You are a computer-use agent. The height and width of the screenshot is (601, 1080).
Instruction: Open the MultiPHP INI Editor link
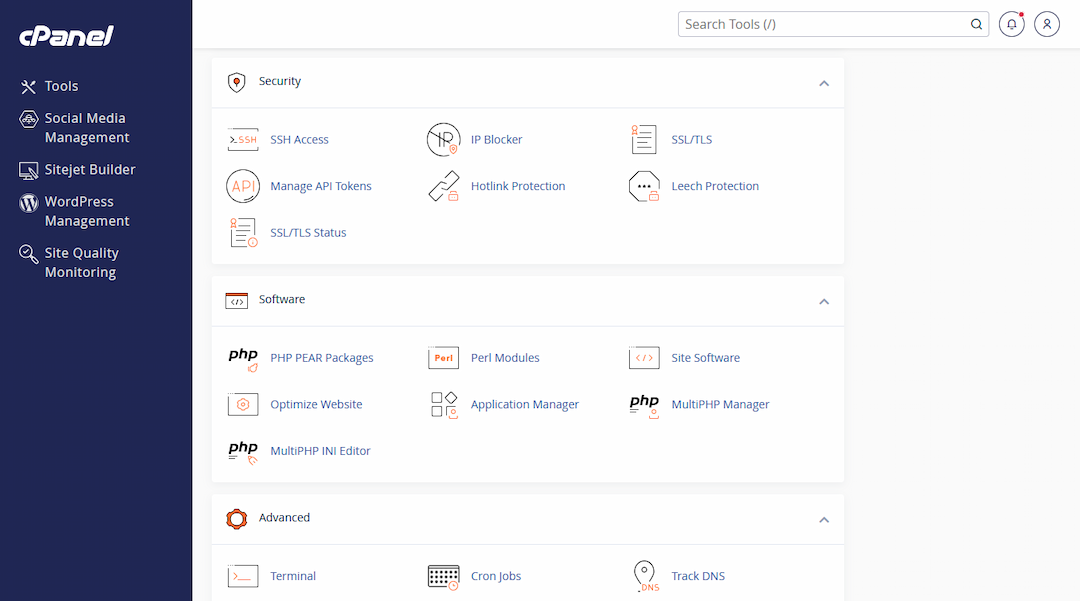tap(320, 451)
